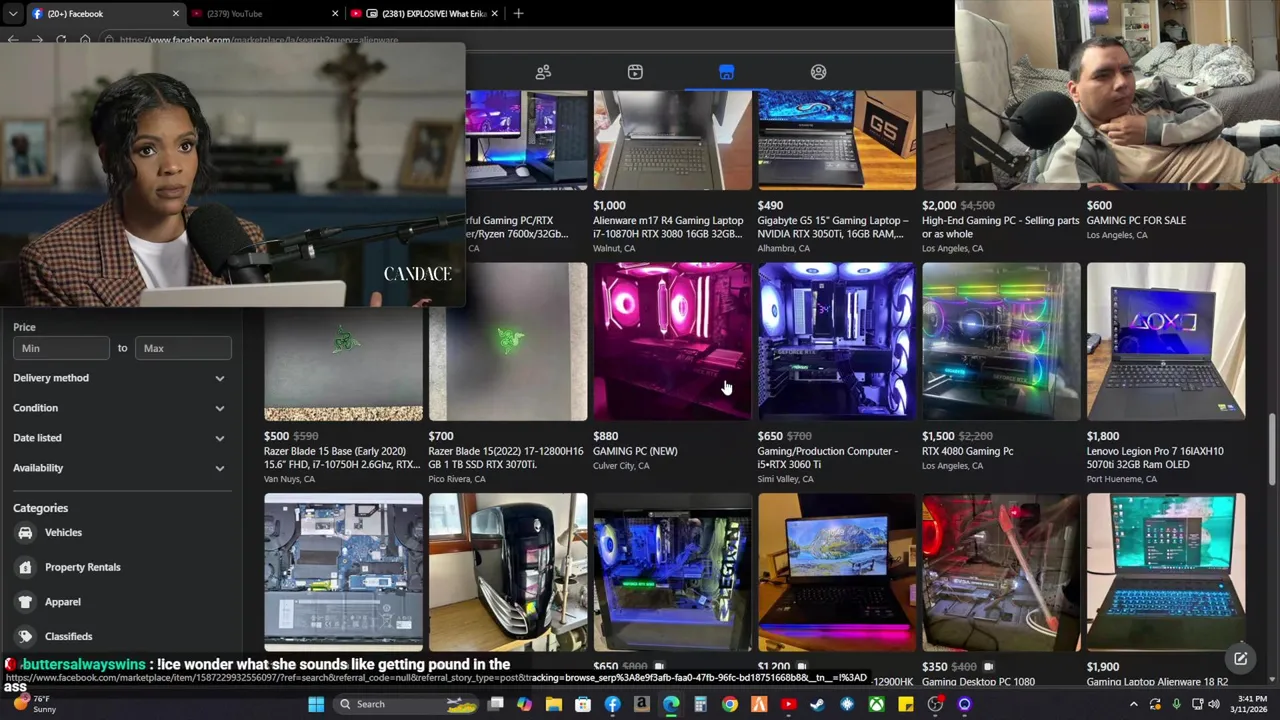Open Sticky Notes from the taskbar
Image resolution: width=1280 pixels, height=720 pixels.
[906, 704]
